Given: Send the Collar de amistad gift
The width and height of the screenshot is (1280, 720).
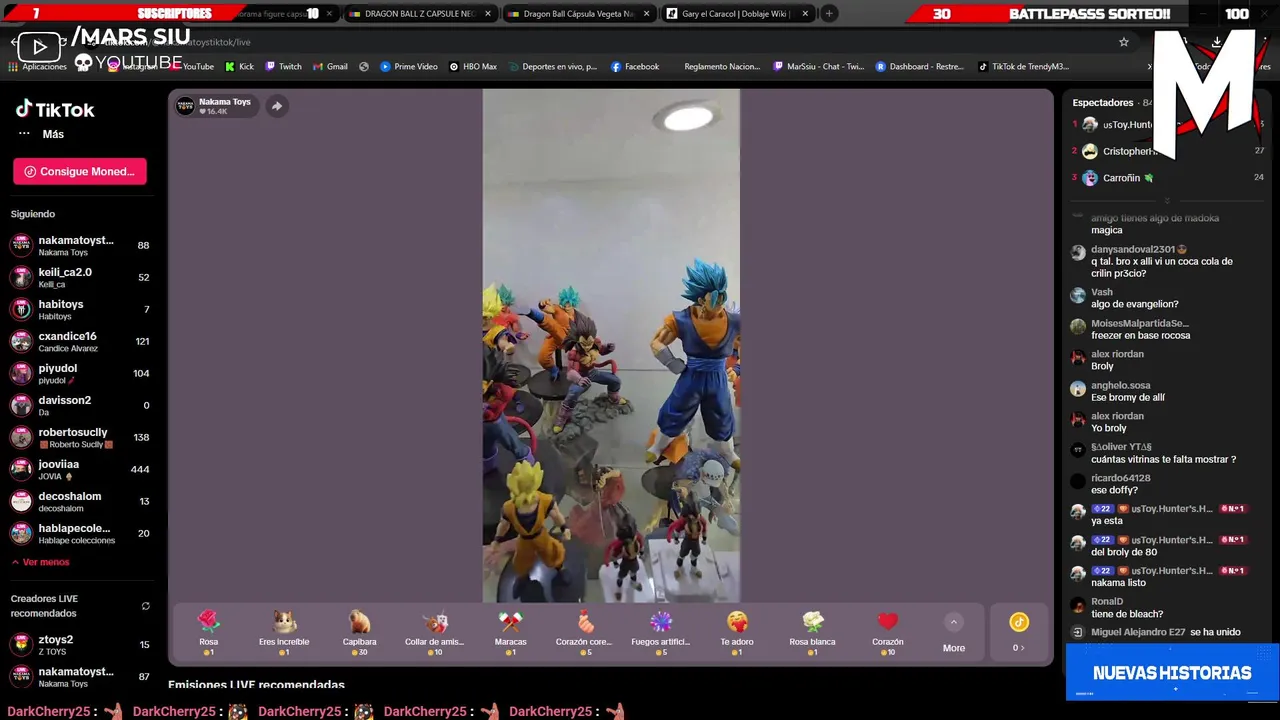Looking at the screenshot, I should 434,632.
